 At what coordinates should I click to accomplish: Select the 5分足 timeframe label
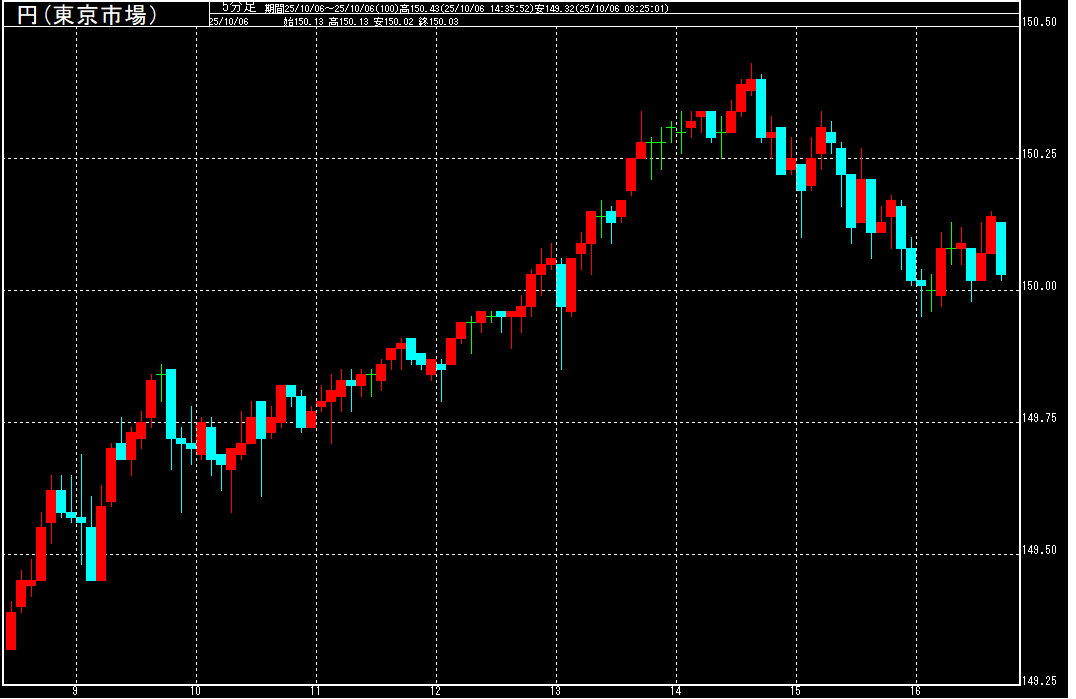(239, 7)
